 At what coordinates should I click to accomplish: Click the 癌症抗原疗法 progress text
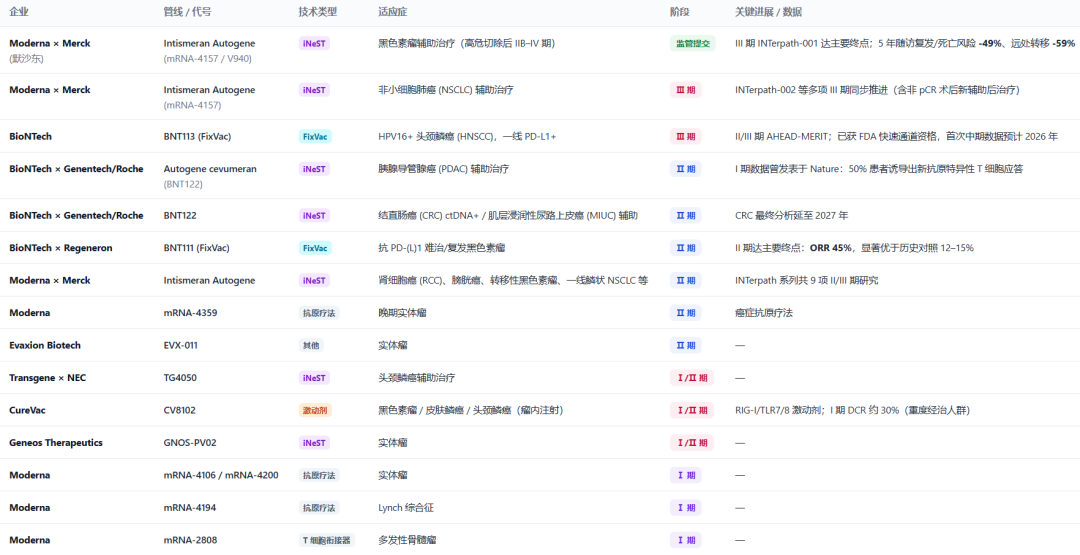(763, 313)
